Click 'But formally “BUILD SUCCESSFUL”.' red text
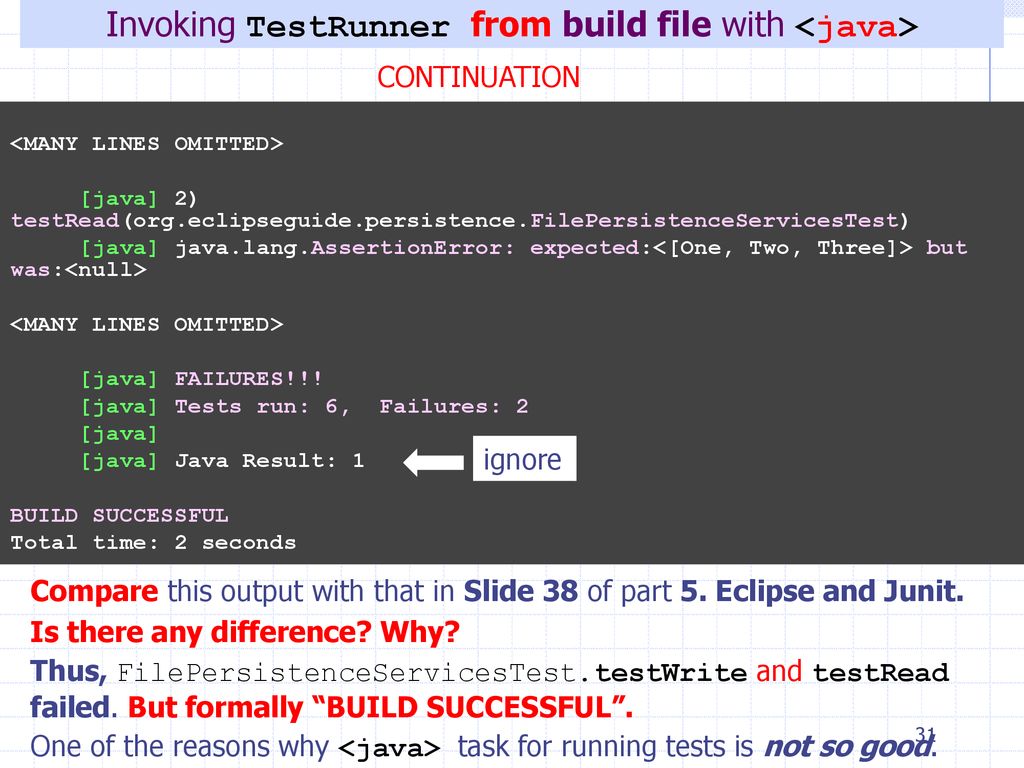 pyautogui.click(x=380, y=707)
